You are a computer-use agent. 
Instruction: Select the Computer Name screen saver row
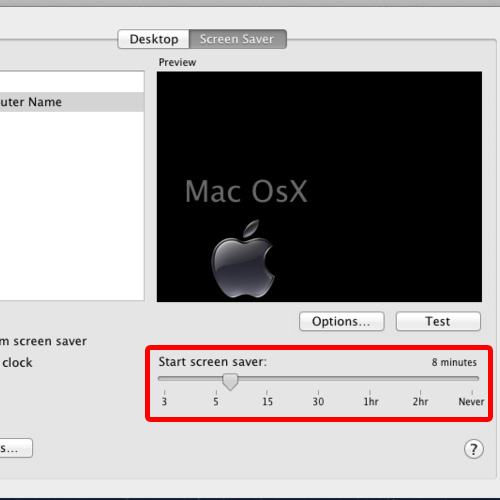click(72, 102)
